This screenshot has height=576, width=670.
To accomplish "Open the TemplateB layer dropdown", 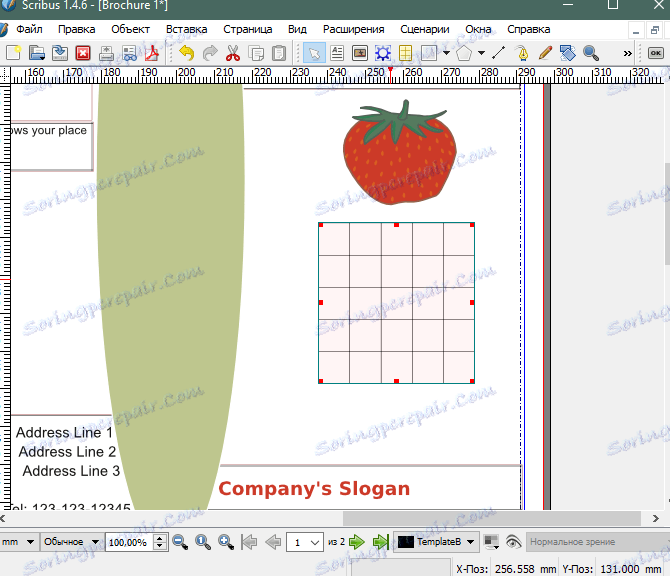I will pos(436,542).
